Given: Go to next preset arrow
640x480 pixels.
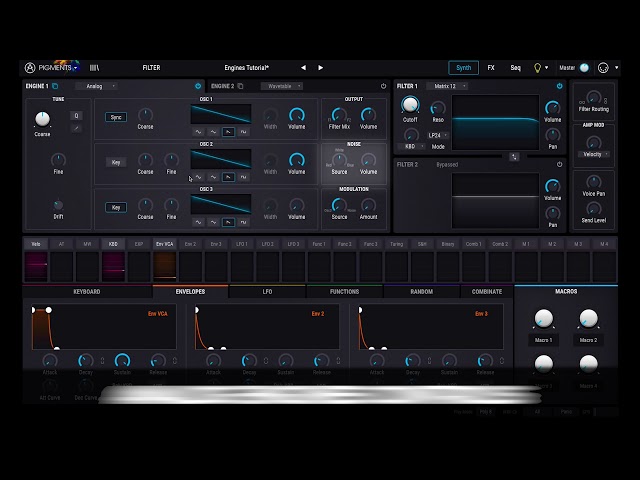Looking at the screenshot, I should 320,68.
